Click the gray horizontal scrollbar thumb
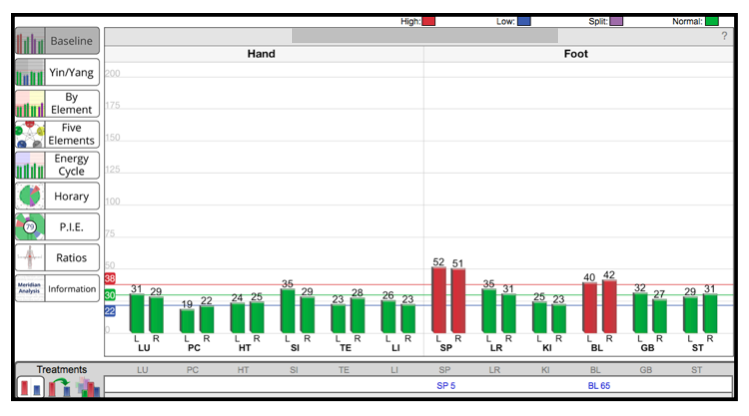The width and height of the screenshot is (749, 416). pyautogui.click(x=425, y=36)
